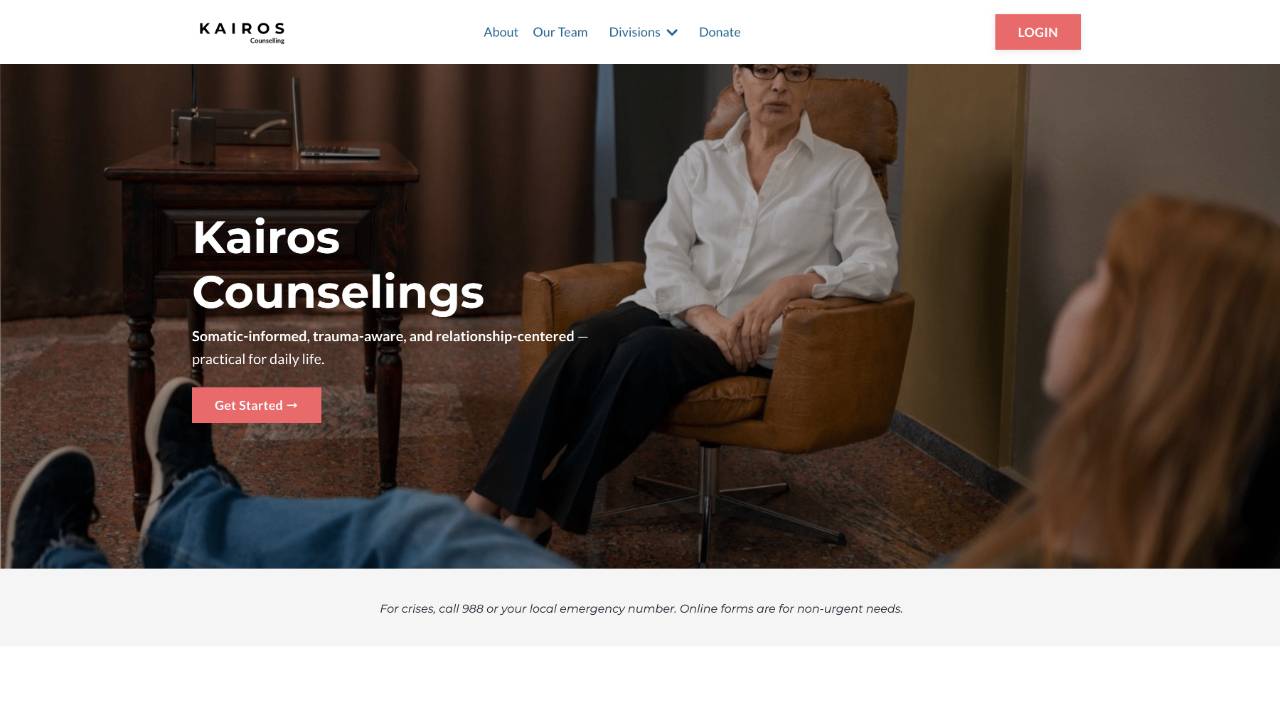Click the small Counseling word under KAIROS
Viewport: 1280px width, 720px height.
[x=267, y=41]
